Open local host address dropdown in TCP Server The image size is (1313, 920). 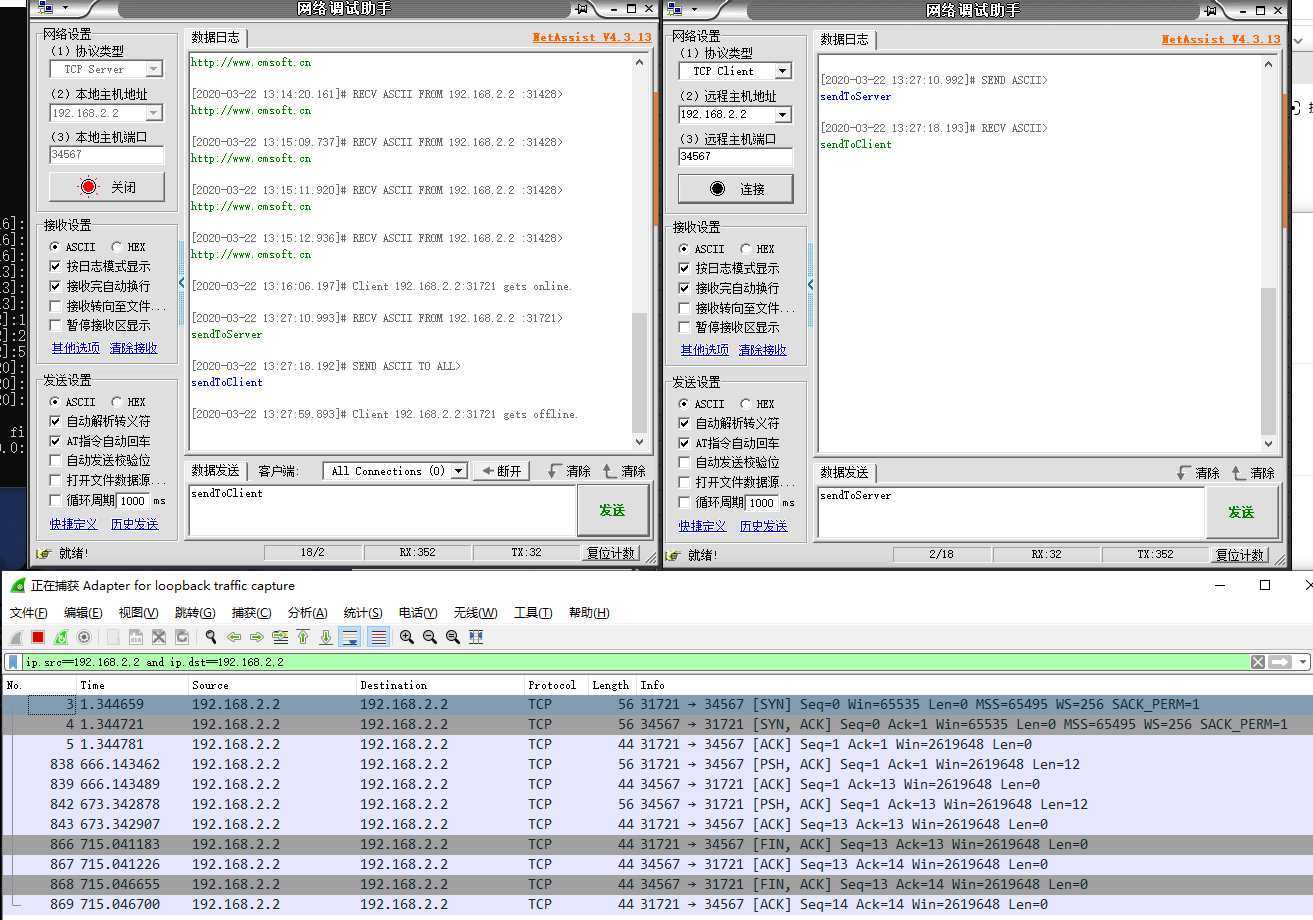point(154,113)
